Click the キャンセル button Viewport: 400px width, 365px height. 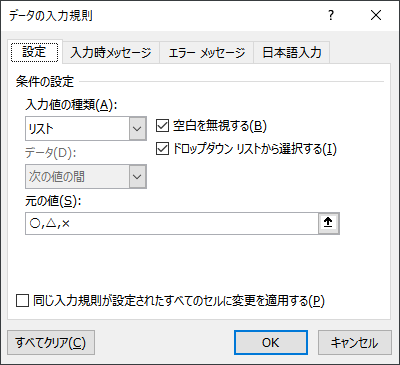pyautogui.click(x=355, y=342)
